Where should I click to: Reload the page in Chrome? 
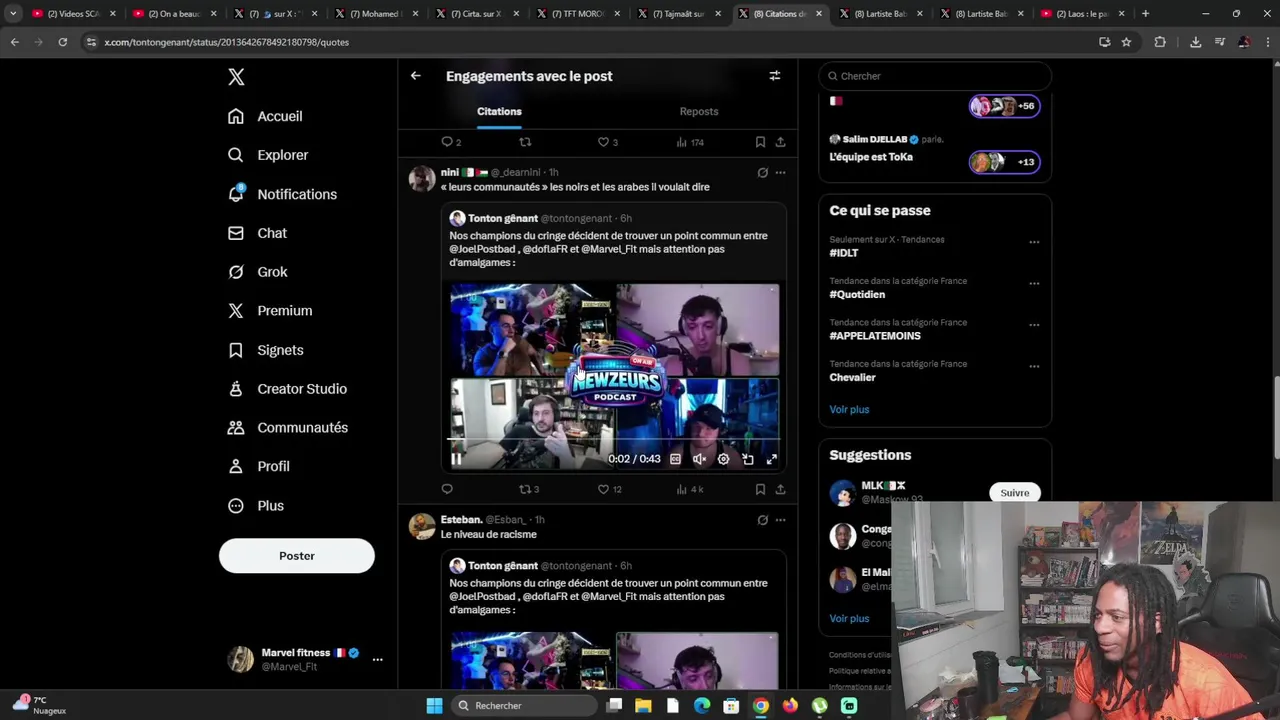(x=62, y=42)
